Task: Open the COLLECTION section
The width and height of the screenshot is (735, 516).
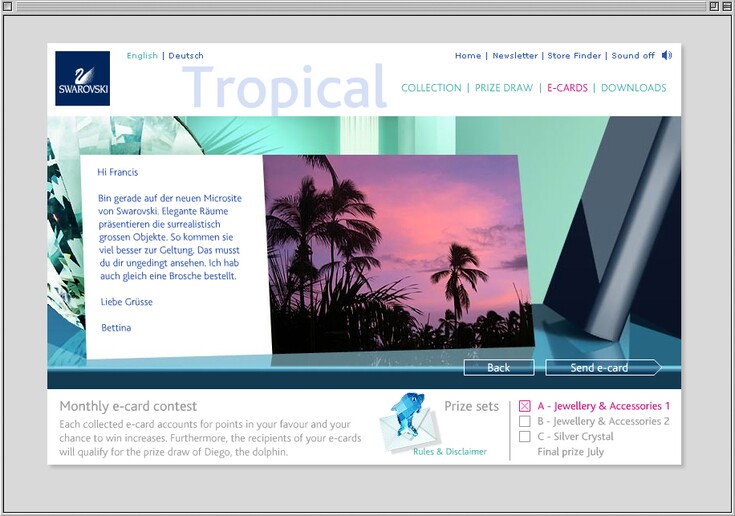Action: (x=431, y=88)
